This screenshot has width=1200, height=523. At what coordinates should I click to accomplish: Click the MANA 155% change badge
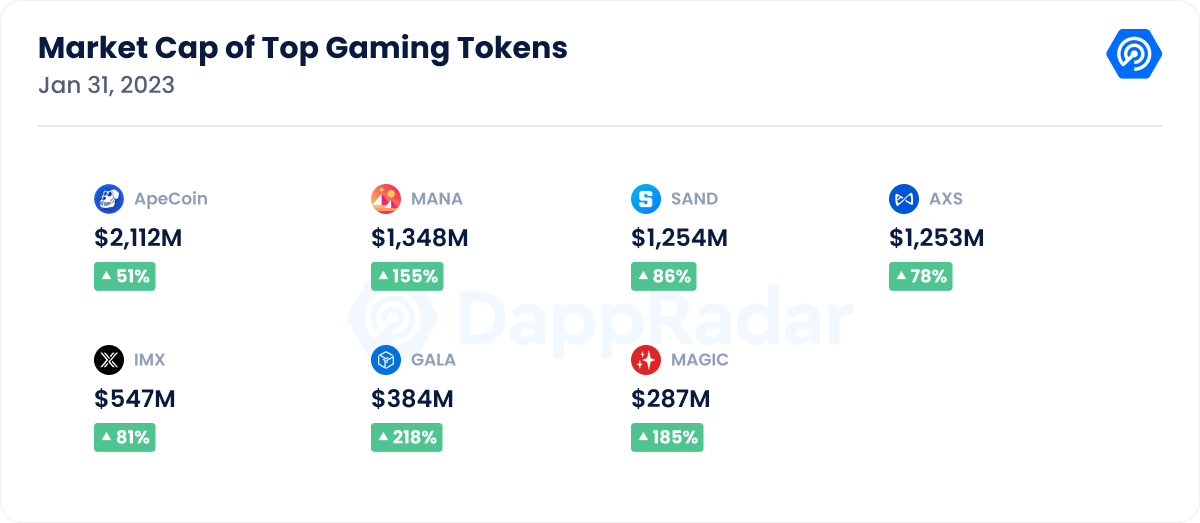coord(407,277)
